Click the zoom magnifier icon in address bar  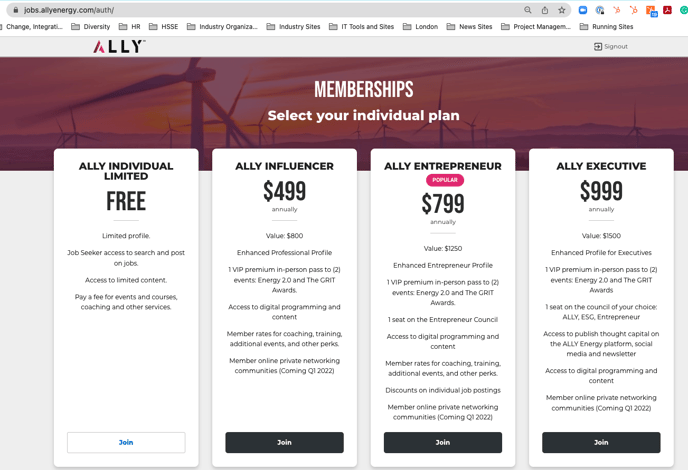tap(528, 10)
